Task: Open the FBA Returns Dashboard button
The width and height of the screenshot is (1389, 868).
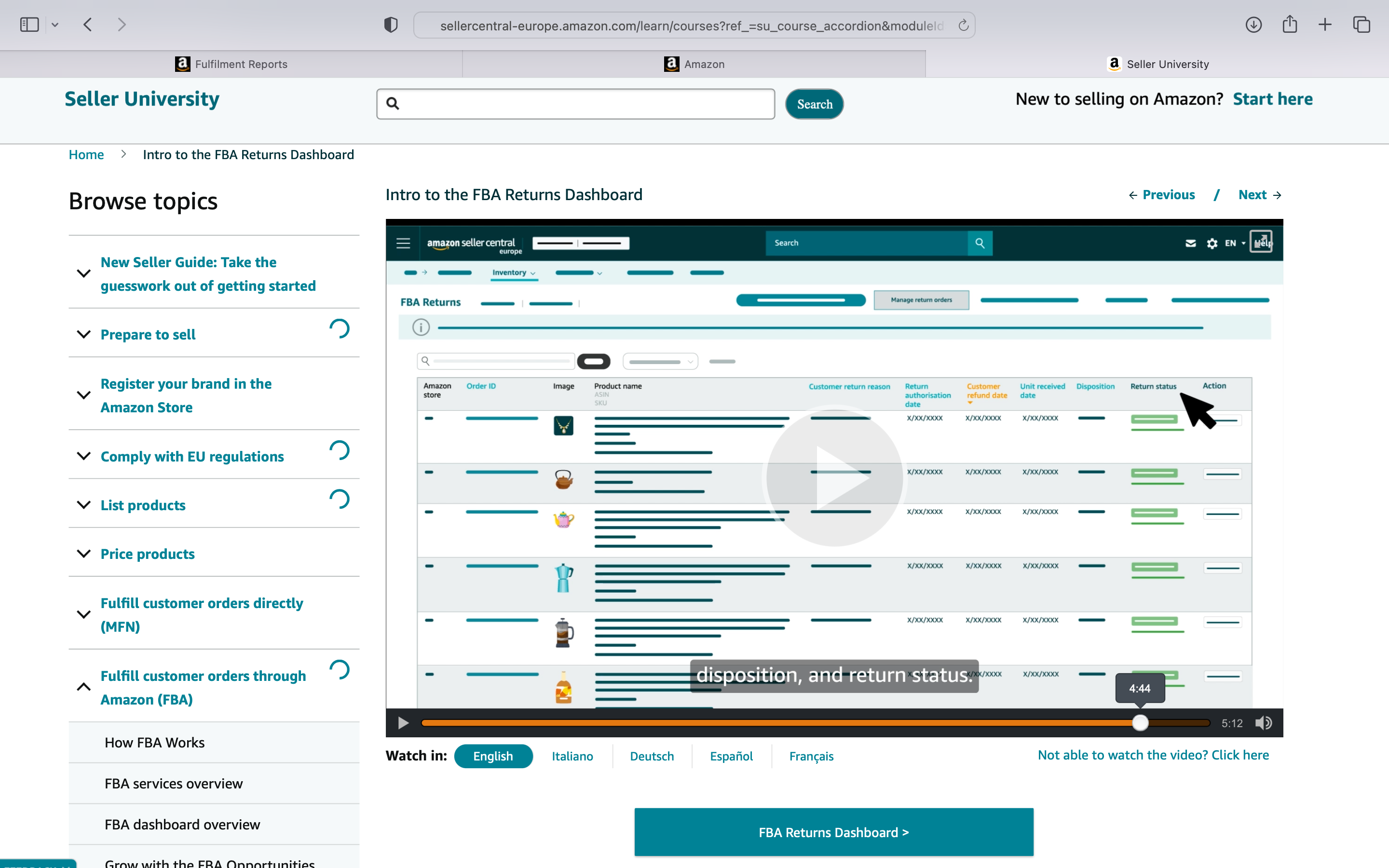Action: [x=834, y=832]
